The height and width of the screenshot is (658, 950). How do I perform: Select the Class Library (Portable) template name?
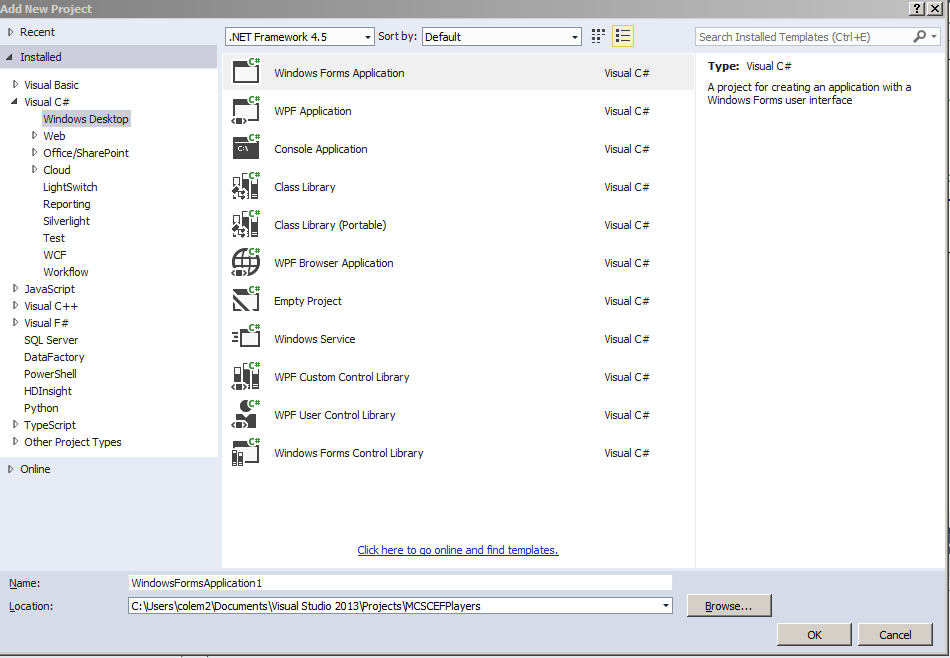(x=330, y=225)
